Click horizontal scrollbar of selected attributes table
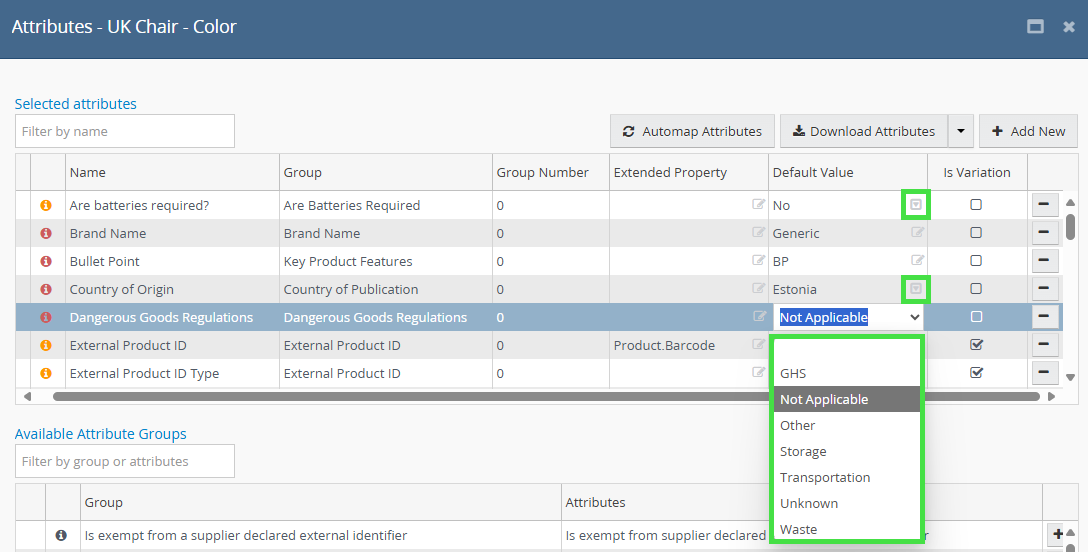1088x552 pixels. click(x=546, y=397)
